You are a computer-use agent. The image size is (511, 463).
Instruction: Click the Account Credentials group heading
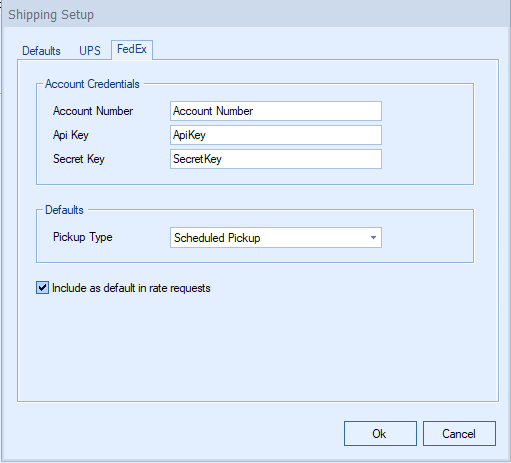click(x=92, y=84)
